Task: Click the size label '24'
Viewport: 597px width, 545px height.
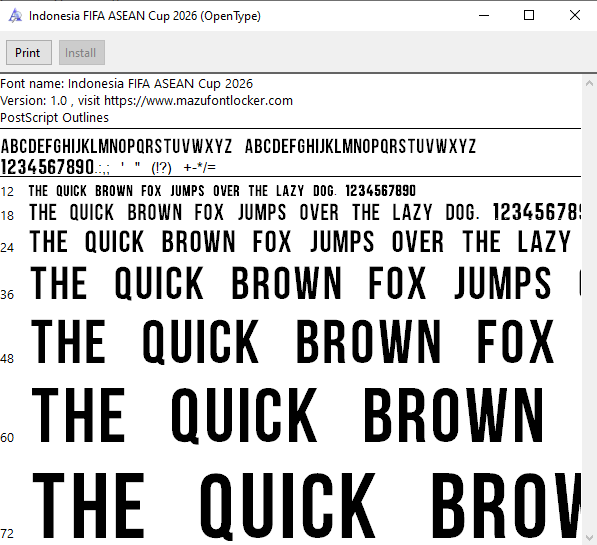Action: pos(7,248)
